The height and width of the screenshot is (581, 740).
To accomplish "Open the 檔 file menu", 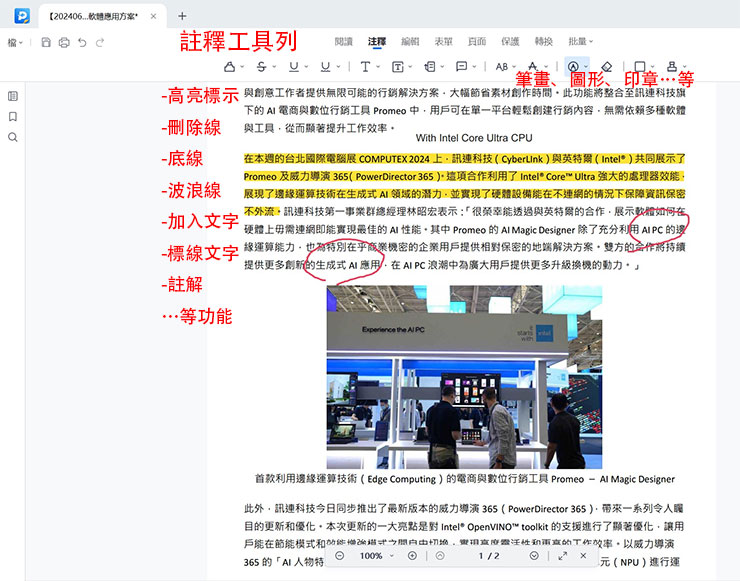I will 15,42.
